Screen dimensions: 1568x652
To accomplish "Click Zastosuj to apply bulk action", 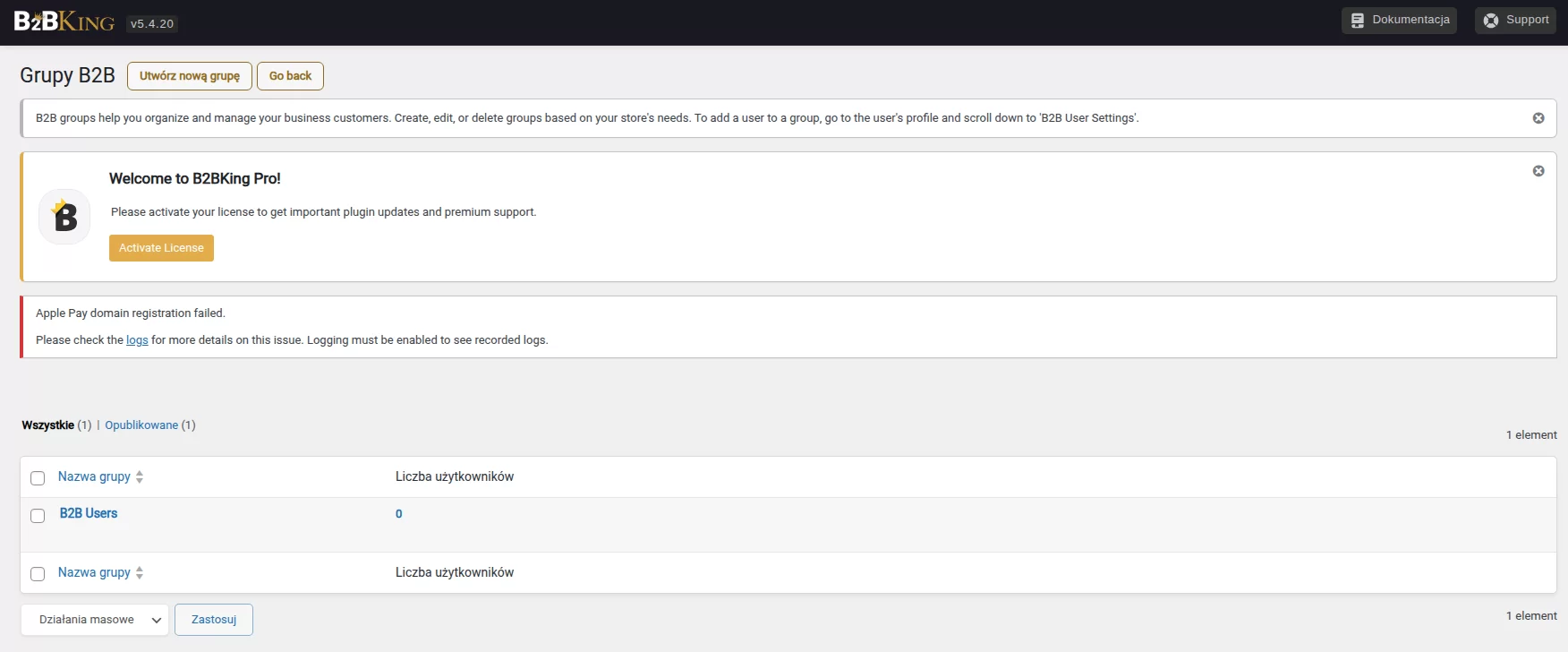I will tap(213, 620).
